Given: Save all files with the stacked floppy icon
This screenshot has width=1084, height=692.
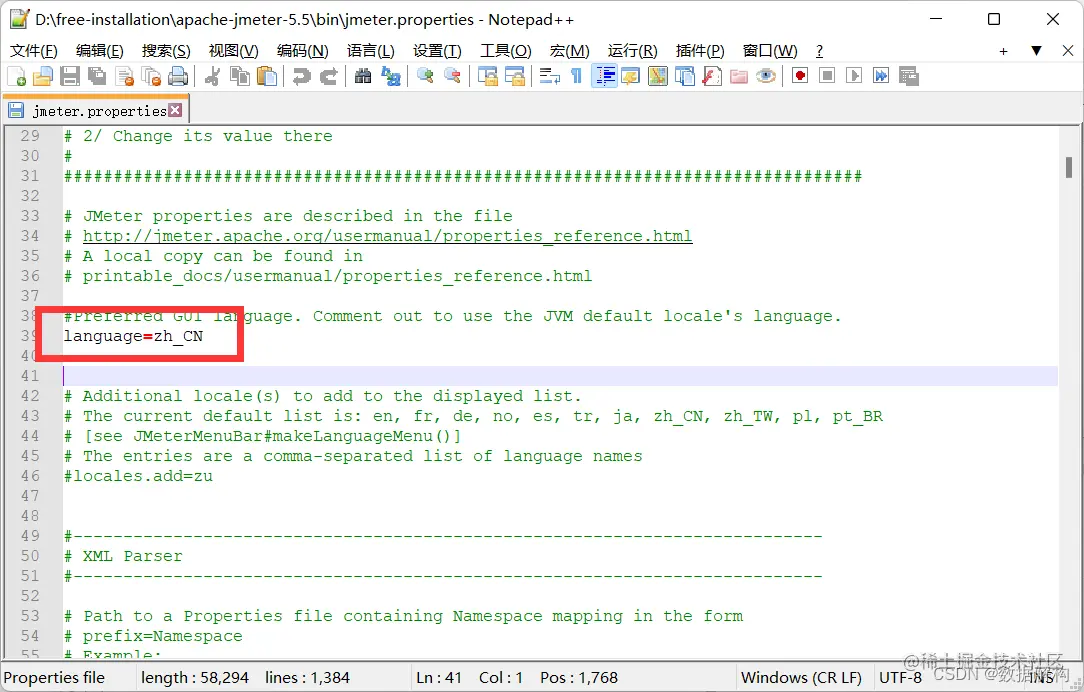Looking at the screenshot, I should coord(97,76).
